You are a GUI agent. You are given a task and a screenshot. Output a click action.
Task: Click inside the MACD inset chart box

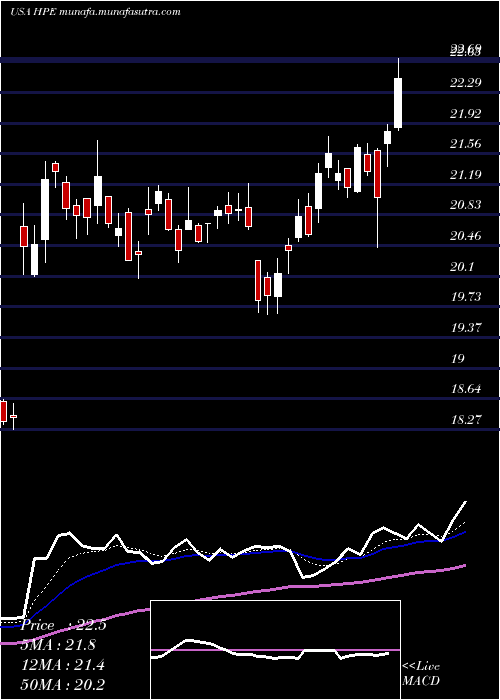275,650
